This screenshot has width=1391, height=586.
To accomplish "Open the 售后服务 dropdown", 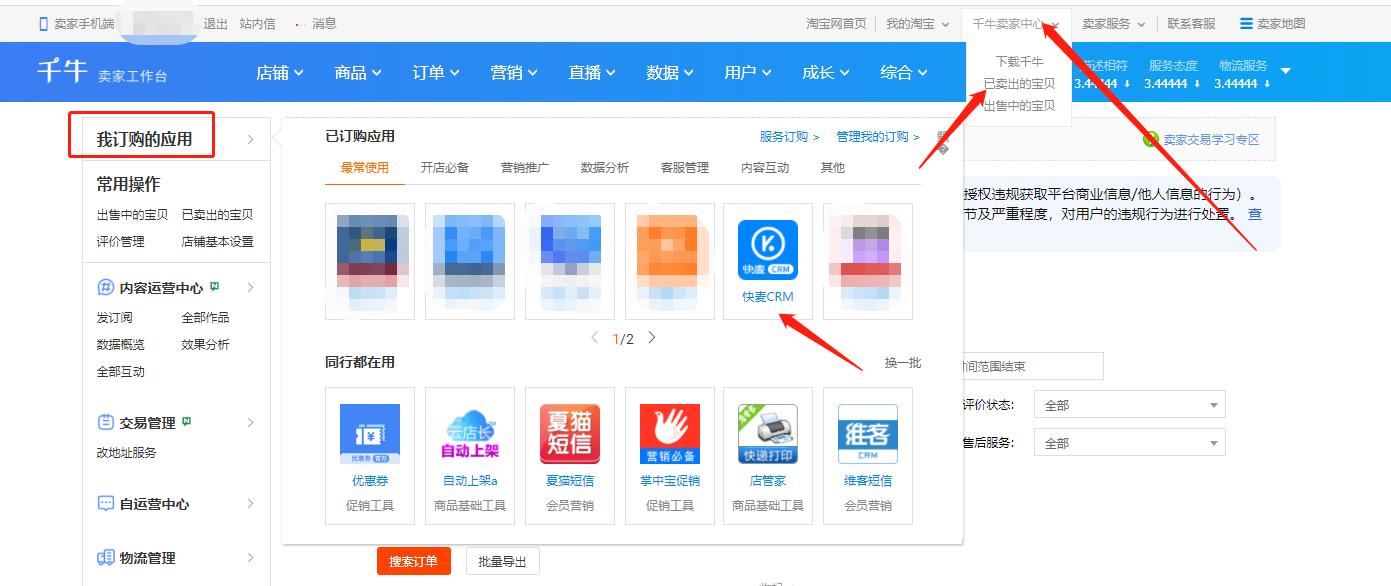I will [1131, 443].
